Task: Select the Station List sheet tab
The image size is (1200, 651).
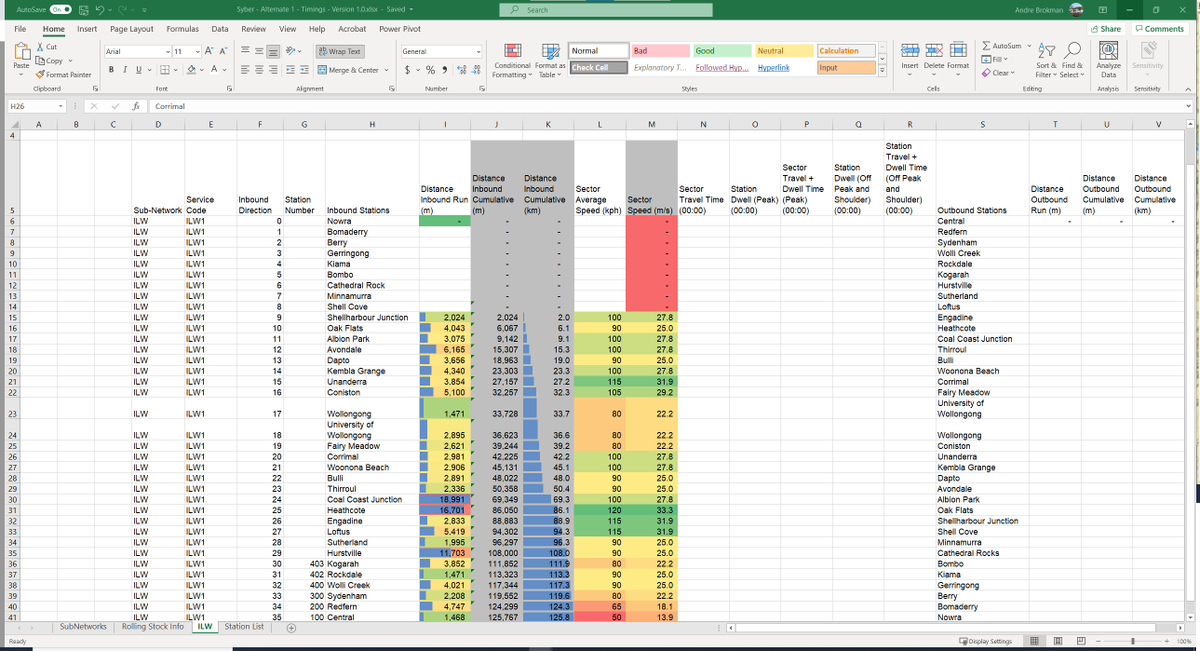Action: pos(244,627)
